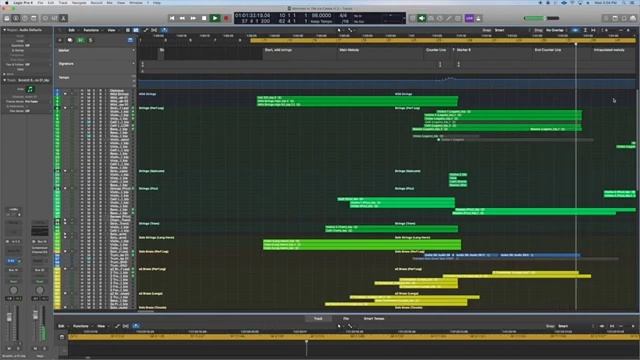Open the Note Pad panel

click(615, 18)
